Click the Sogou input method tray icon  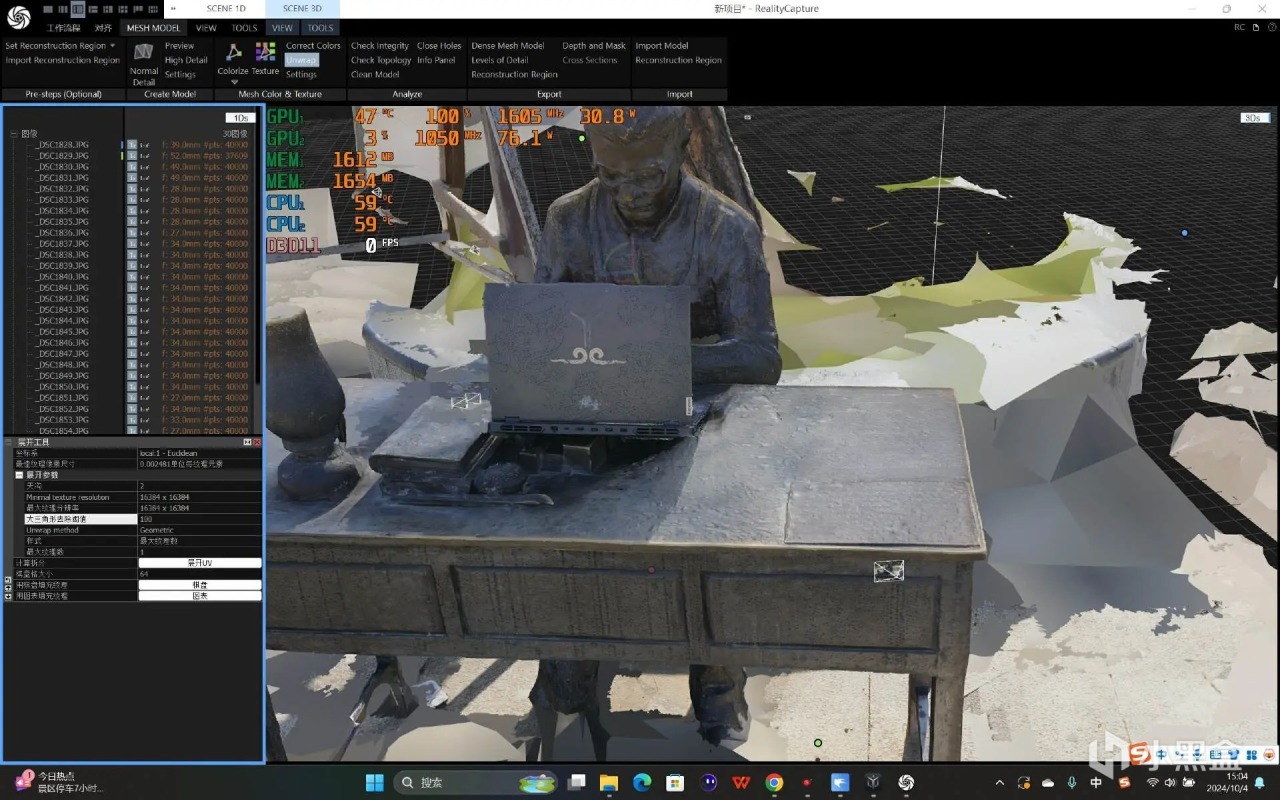[x=1124, y=782]
